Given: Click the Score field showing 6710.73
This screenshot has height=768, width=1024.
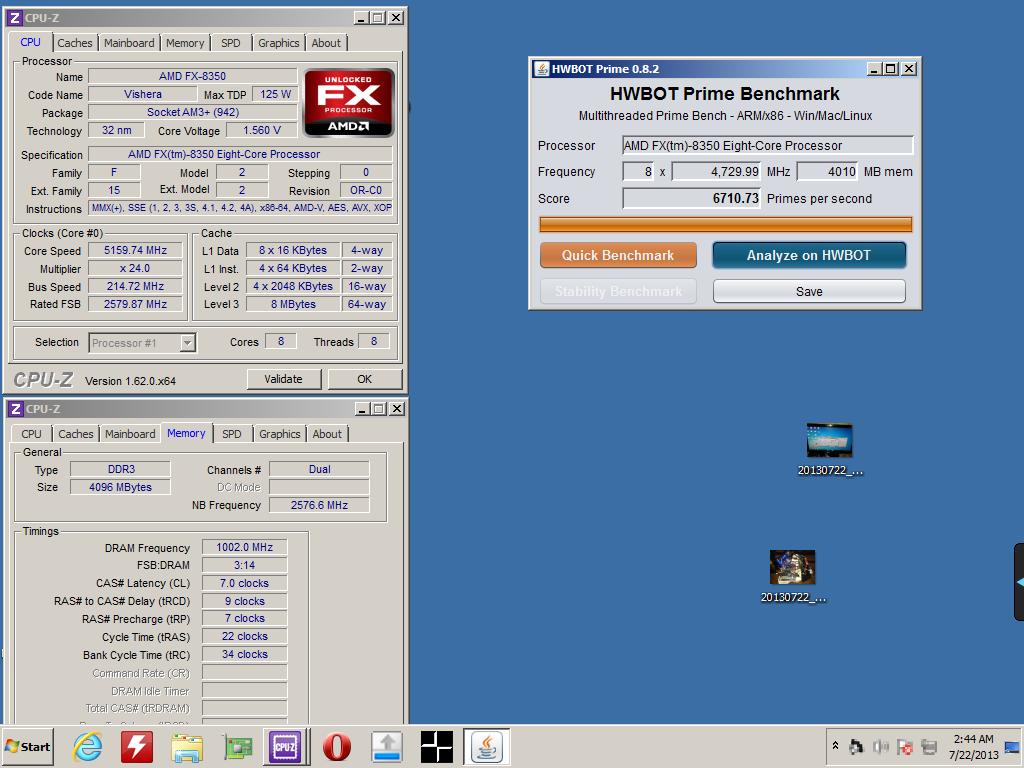Looking at the screenshot, I should click(x=692, y=198).
